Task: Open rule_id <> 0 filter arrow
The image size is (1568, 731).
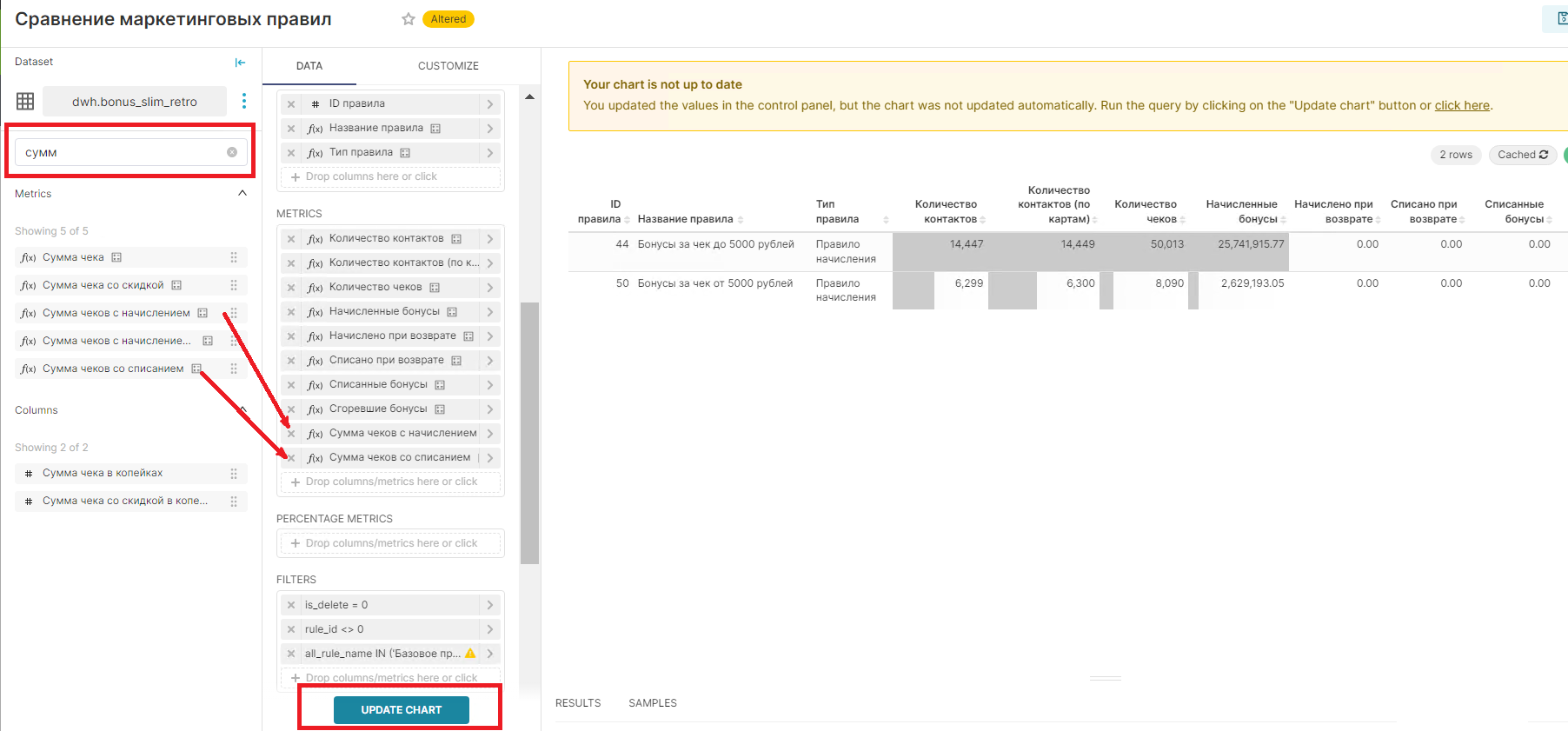Action: pos(490,629)
